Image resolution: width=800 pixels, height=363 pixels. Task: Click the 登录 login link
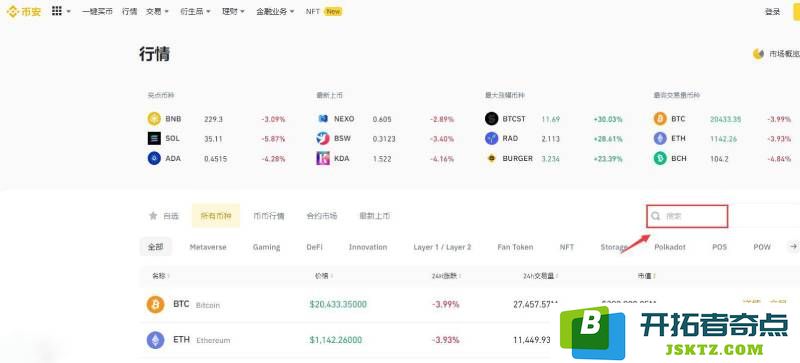pos(772,12)
